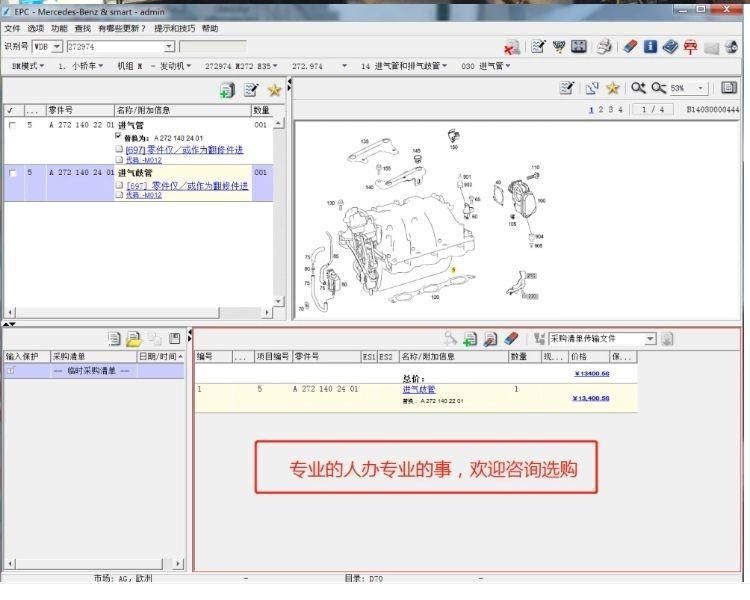Click new shopping list document icon

(114, 339)
